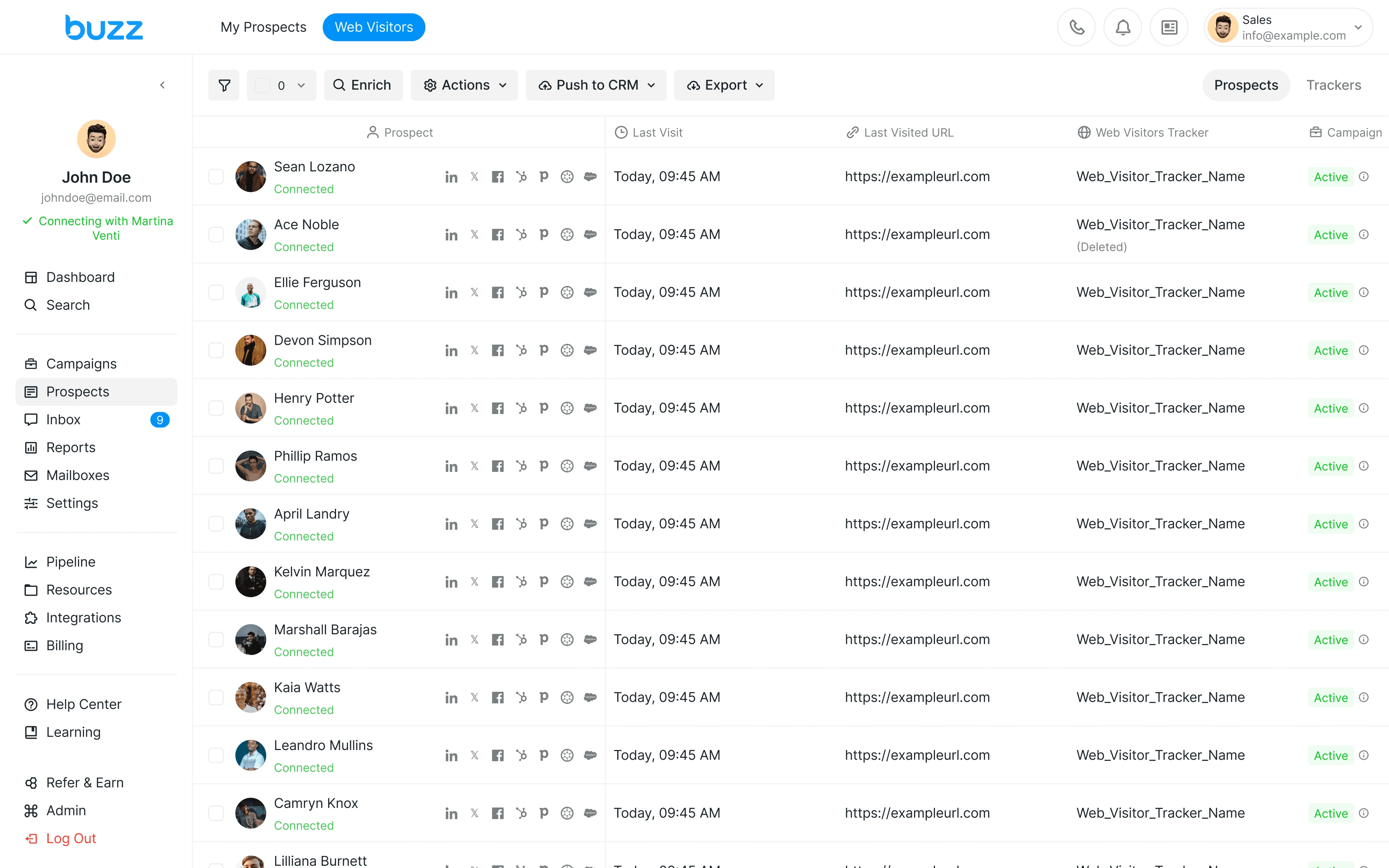This screenshot has width=1389, height=868.
Task: Switch to the Trackers tab
Action: tap(1333, 85)
